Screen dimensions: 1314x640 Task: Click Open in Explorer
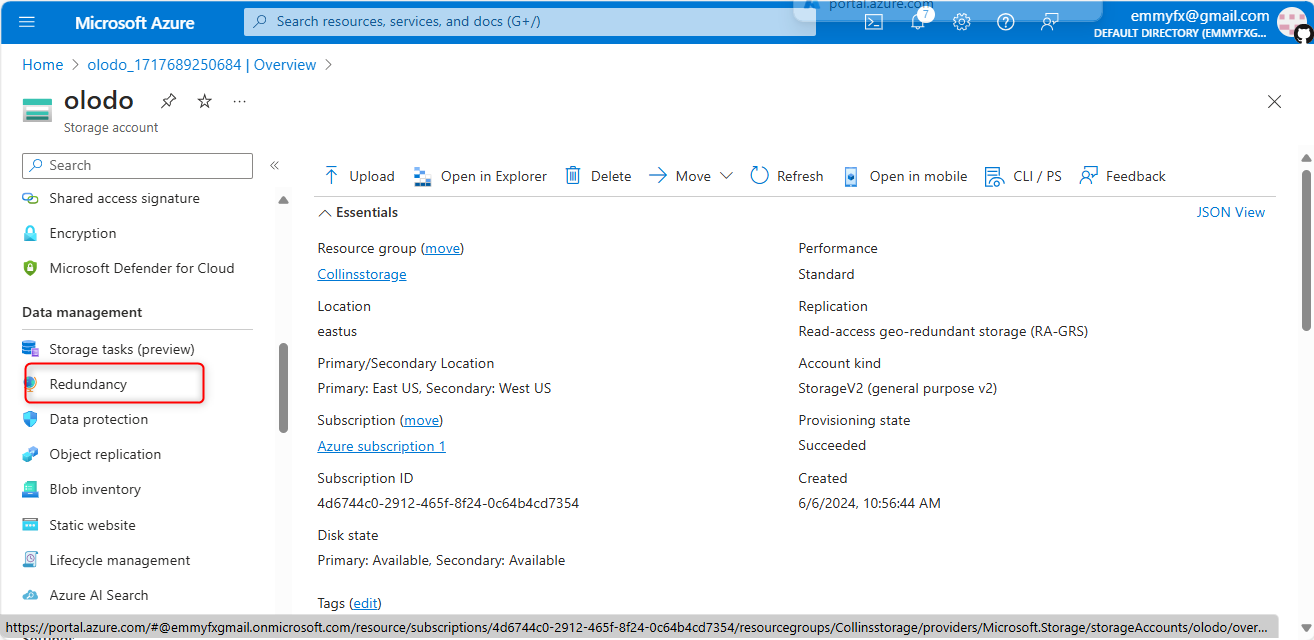click(x=480, y=176)
